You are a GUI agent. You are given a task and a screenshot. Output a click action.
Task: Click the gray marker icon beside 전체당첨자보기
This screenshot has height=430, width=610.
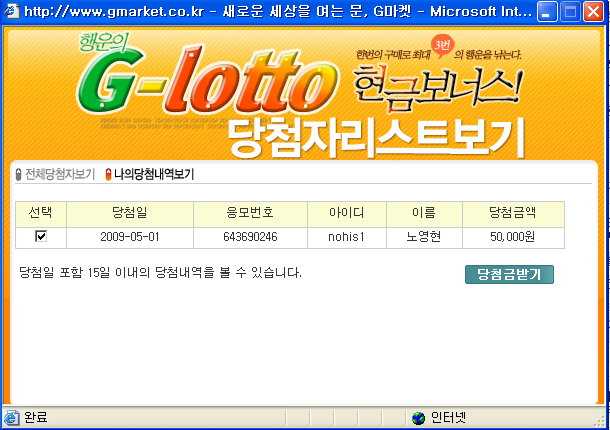(x=18, y=174)
